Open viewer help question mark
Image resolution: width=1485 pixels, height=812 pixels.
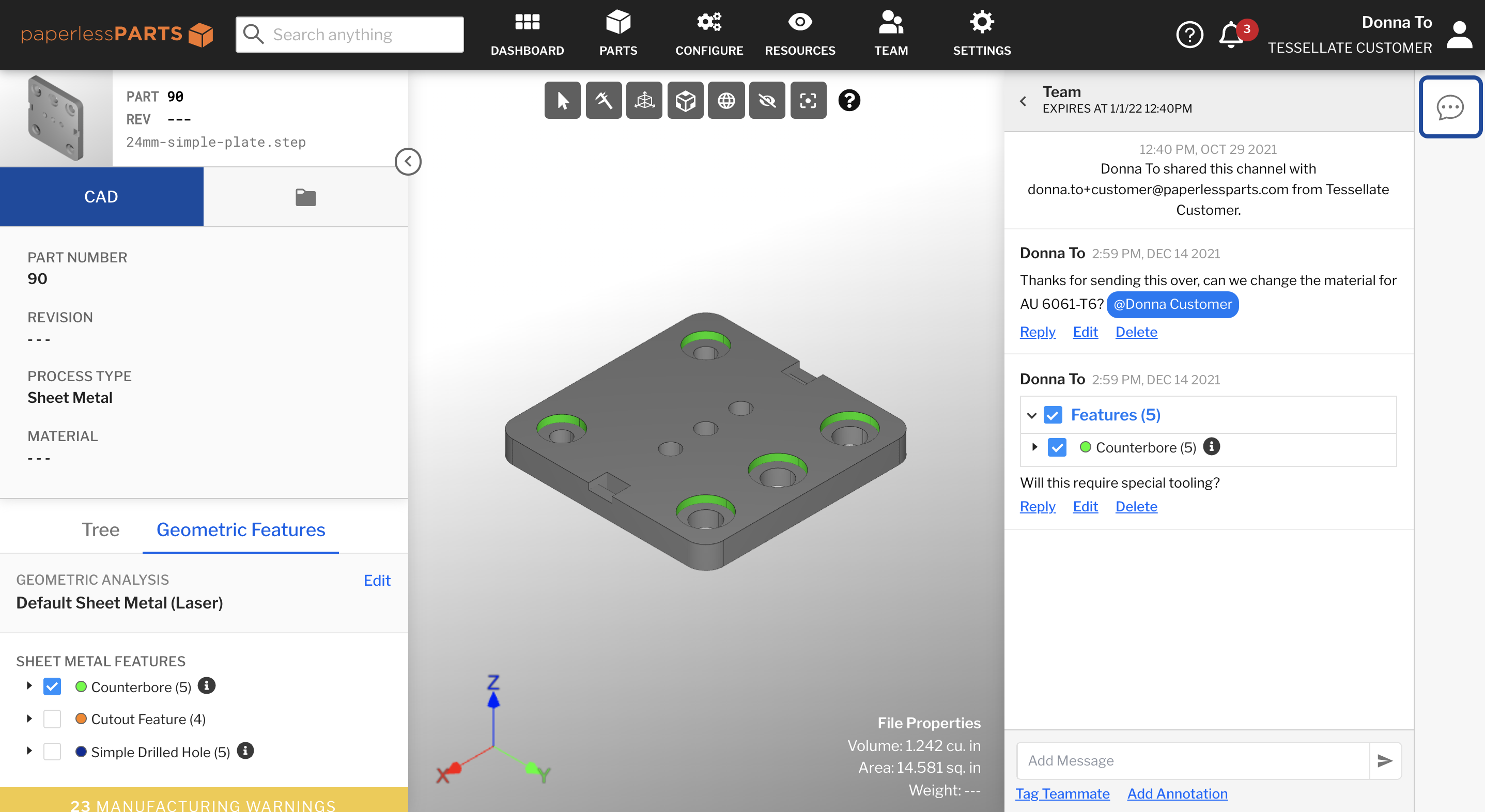[x=849, y=101]
